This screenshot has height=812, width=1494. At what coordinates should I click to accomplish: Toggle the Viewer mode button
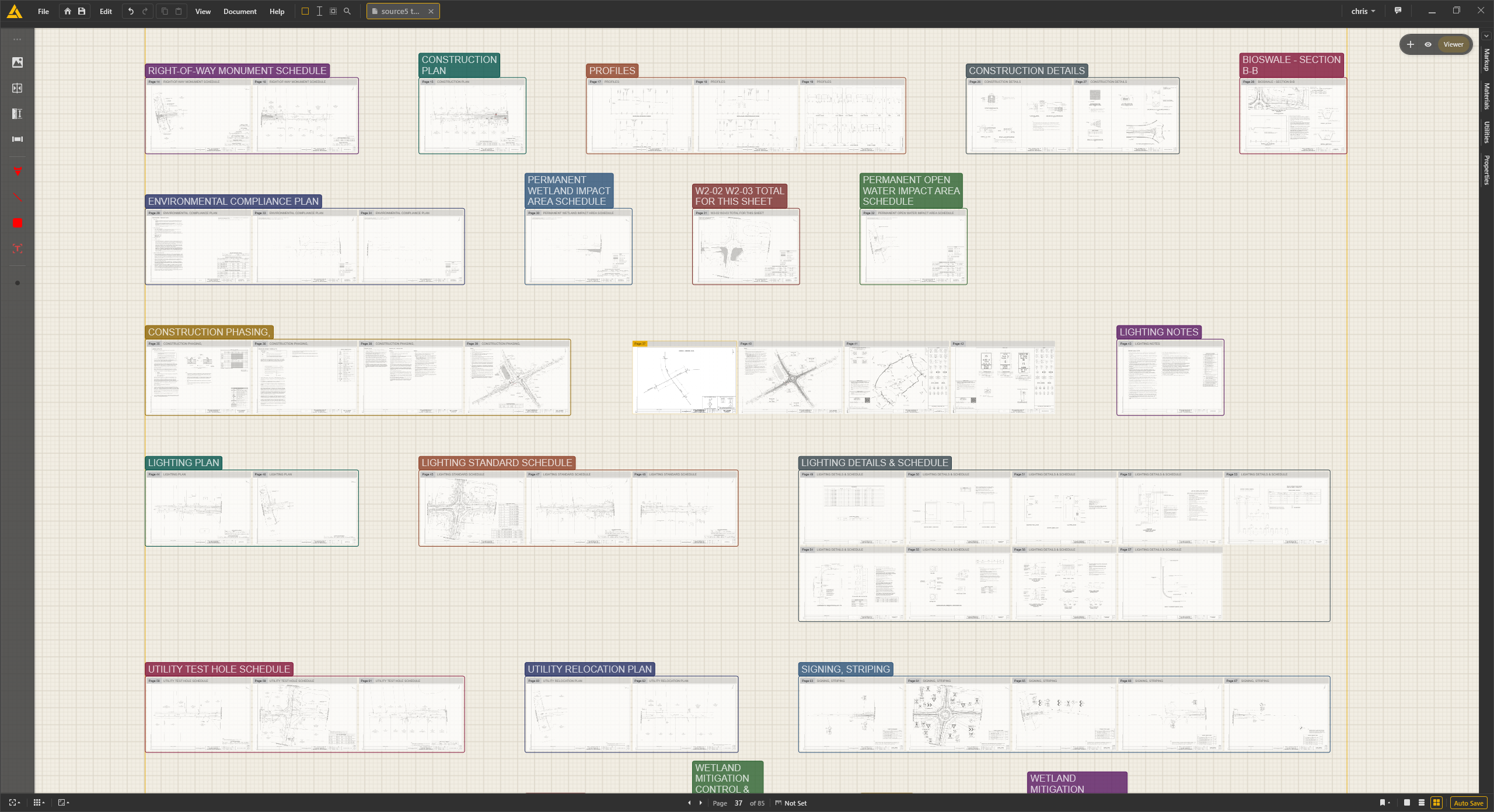click(1453, 44)
